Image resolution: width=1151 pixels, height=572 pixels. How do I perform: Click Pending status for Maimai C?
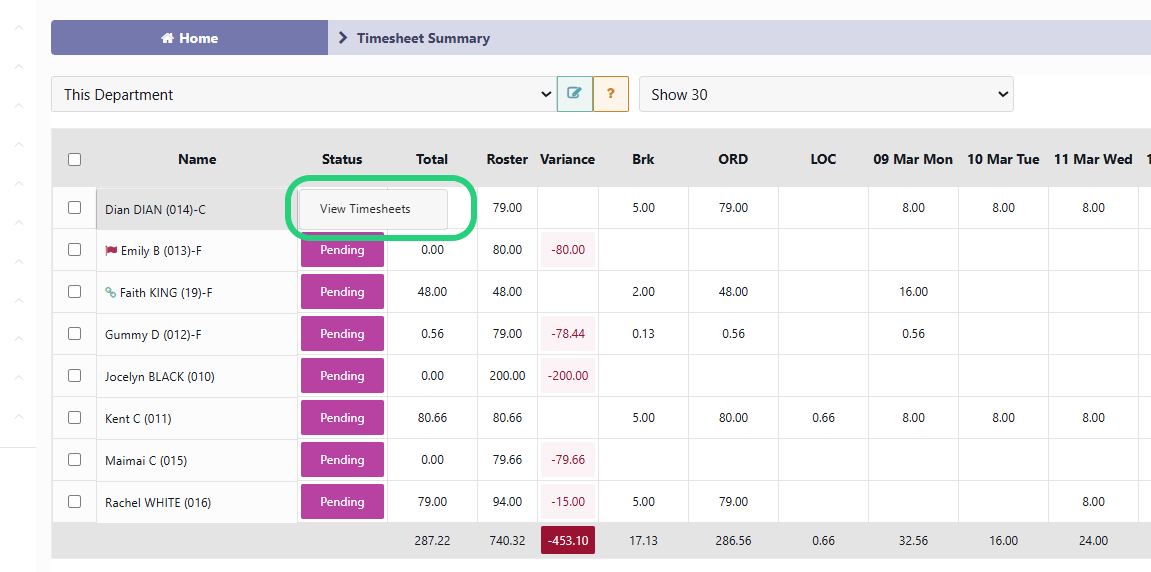342,460
